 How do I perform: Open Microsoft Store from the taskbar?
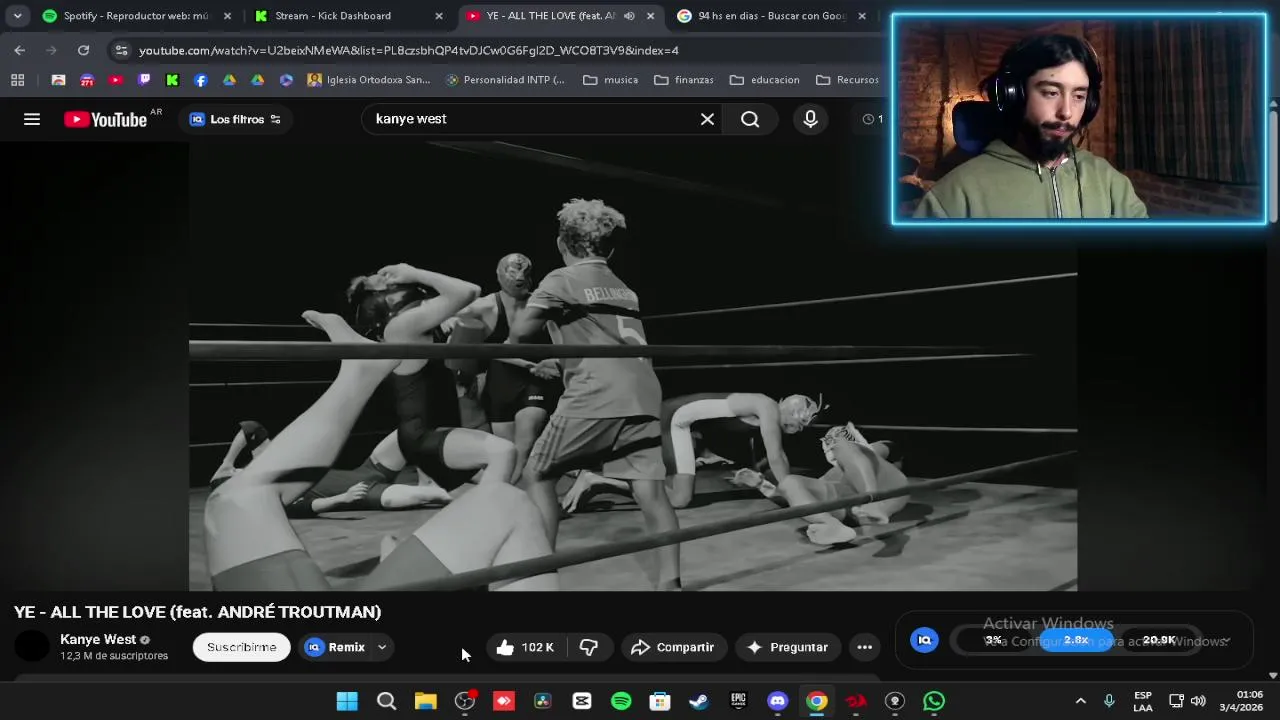click(x=660, y=701)
